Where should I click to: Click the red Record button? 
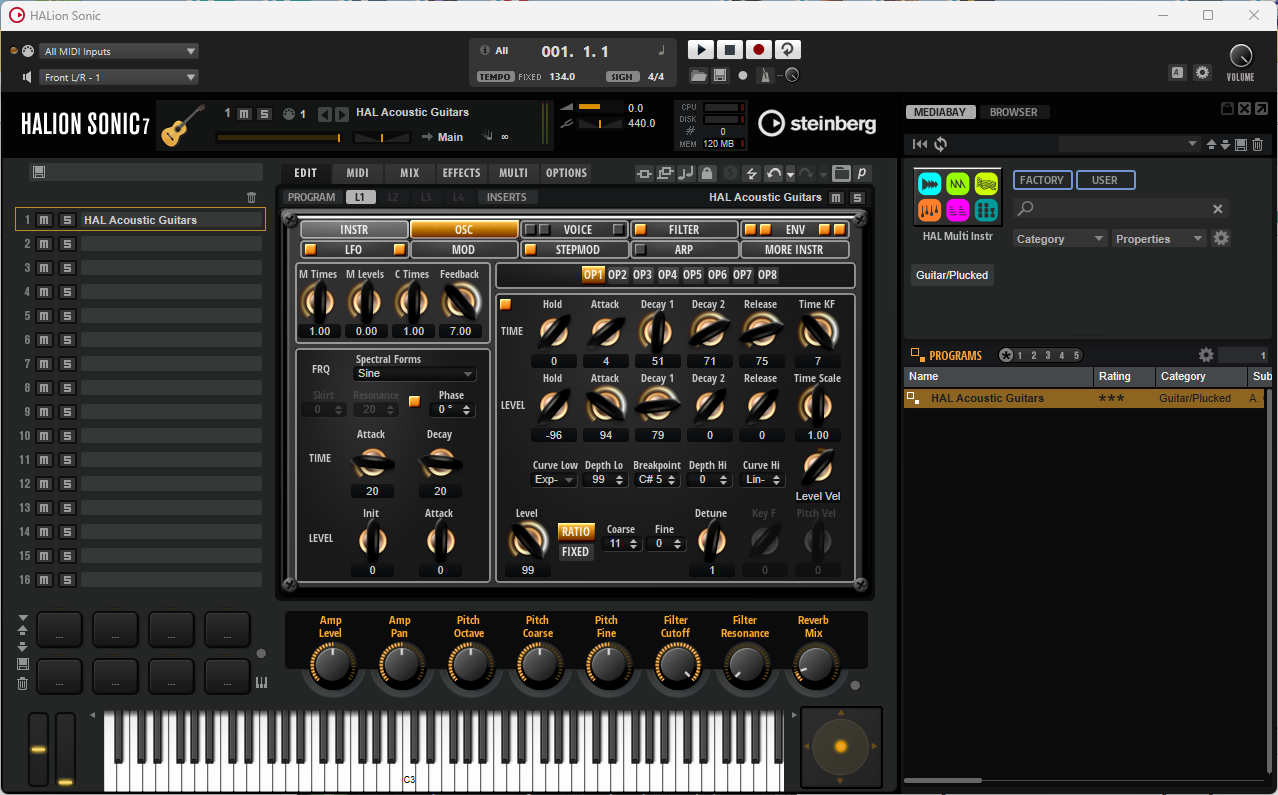759,50
